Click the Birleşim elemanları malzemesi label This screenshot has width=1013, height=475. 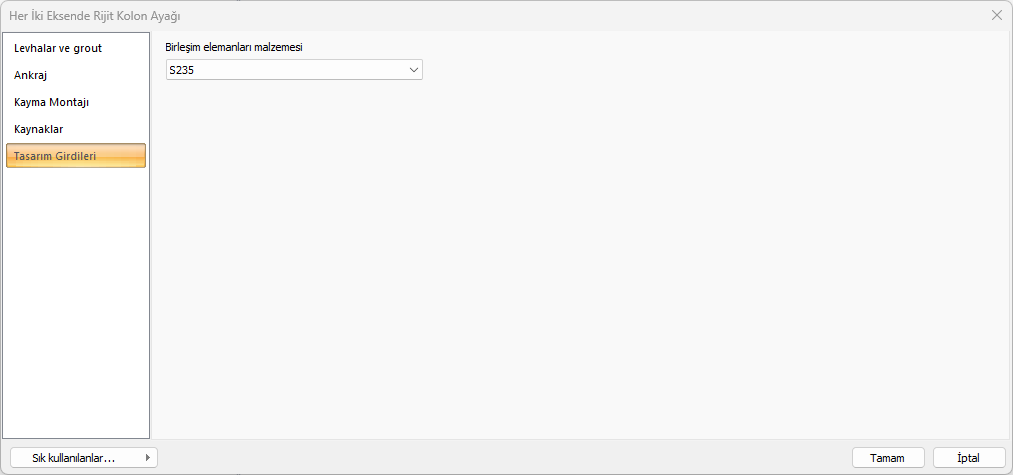click(233, 47)
